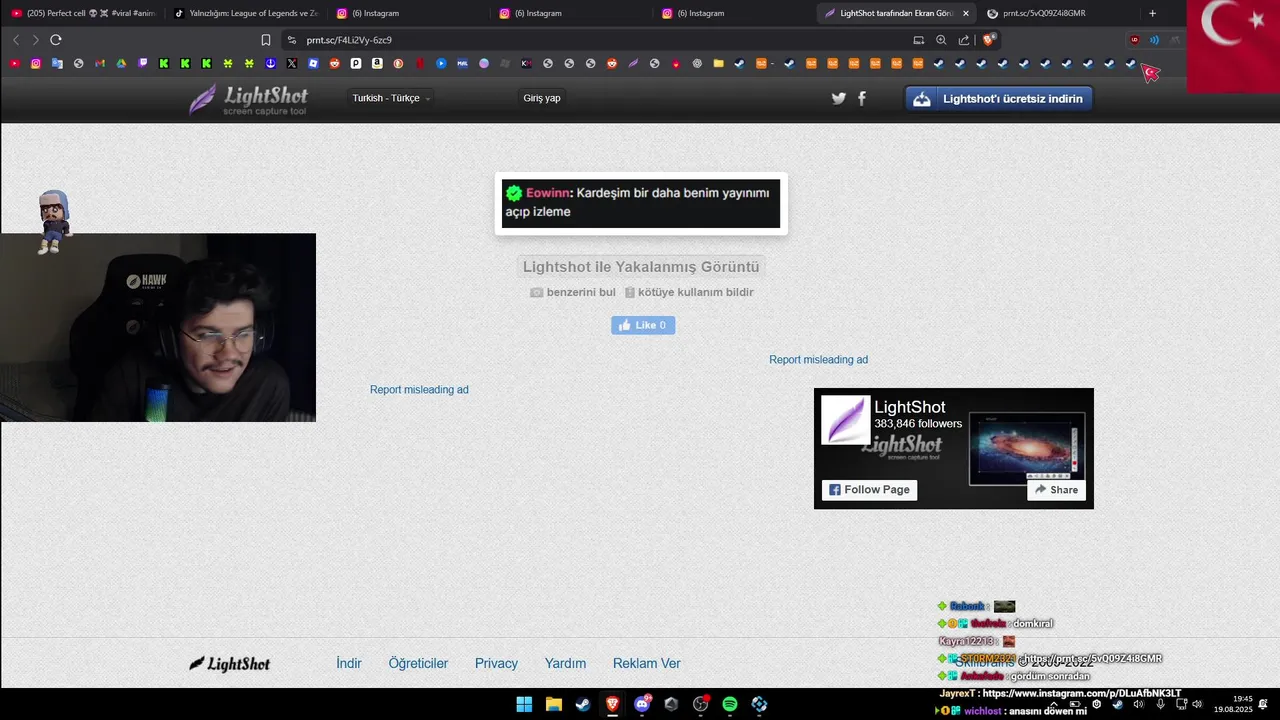Image resolution: width=1280 pixels, height=720 pixels.
Task: Click the LightShot logo in header
Action: click(248, 99)
